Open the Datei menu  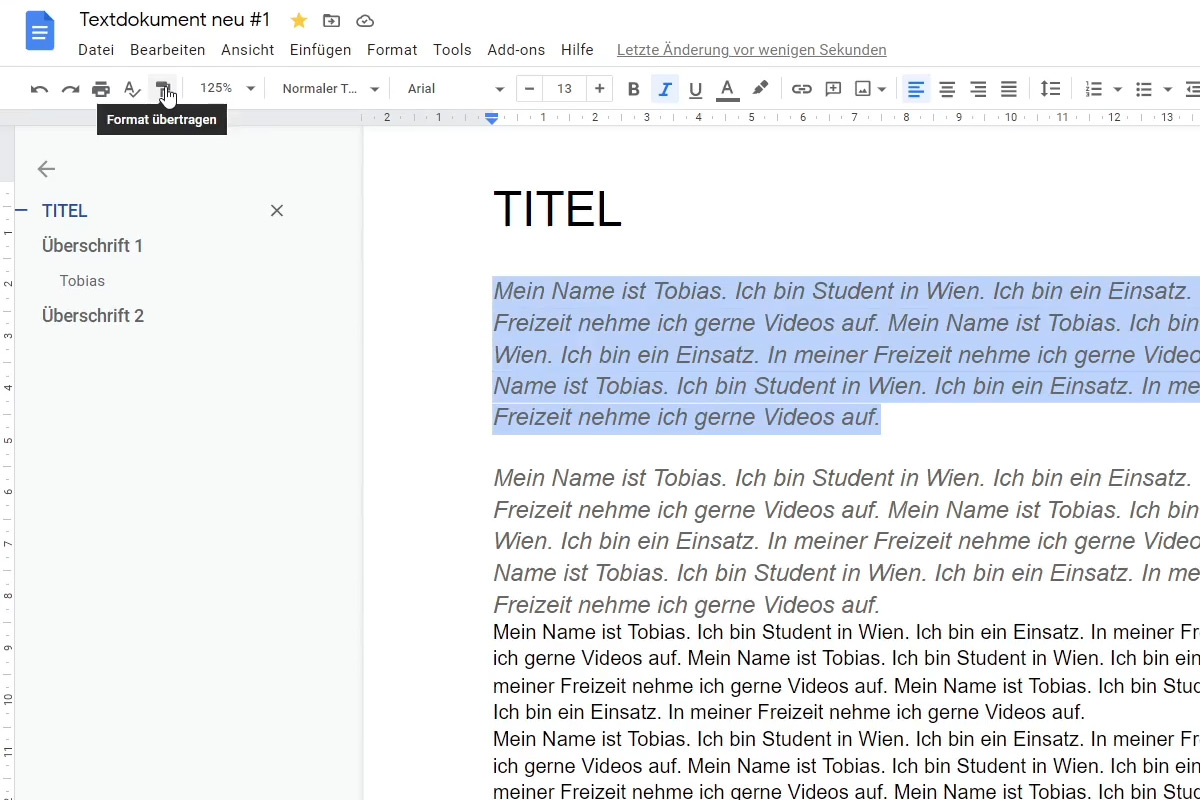point(96,50)
